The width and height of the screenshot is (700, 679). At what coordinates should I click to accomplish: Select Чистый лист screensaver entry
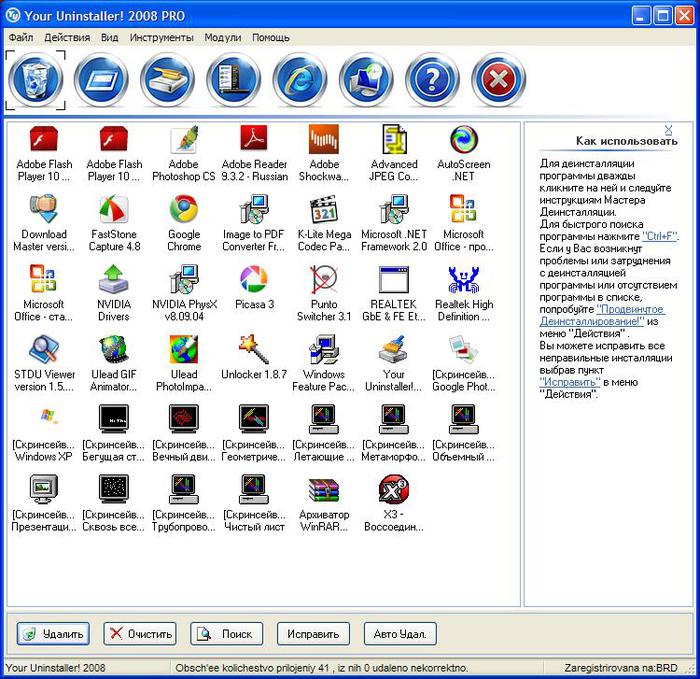[x=254, y=504]
